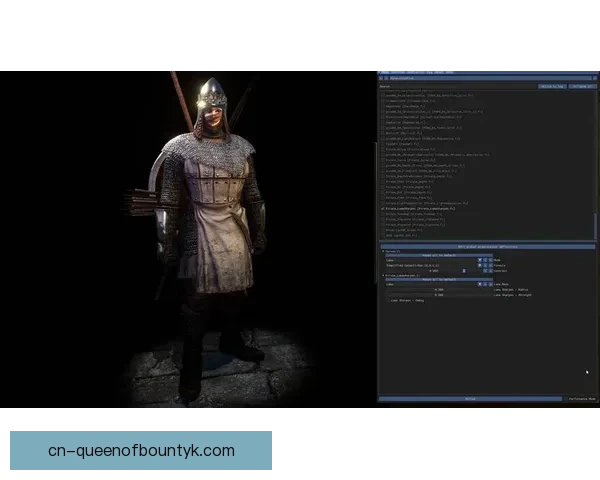
Task: Click the Lens Sharpen - Radius slider
Action: coord(430,290)
